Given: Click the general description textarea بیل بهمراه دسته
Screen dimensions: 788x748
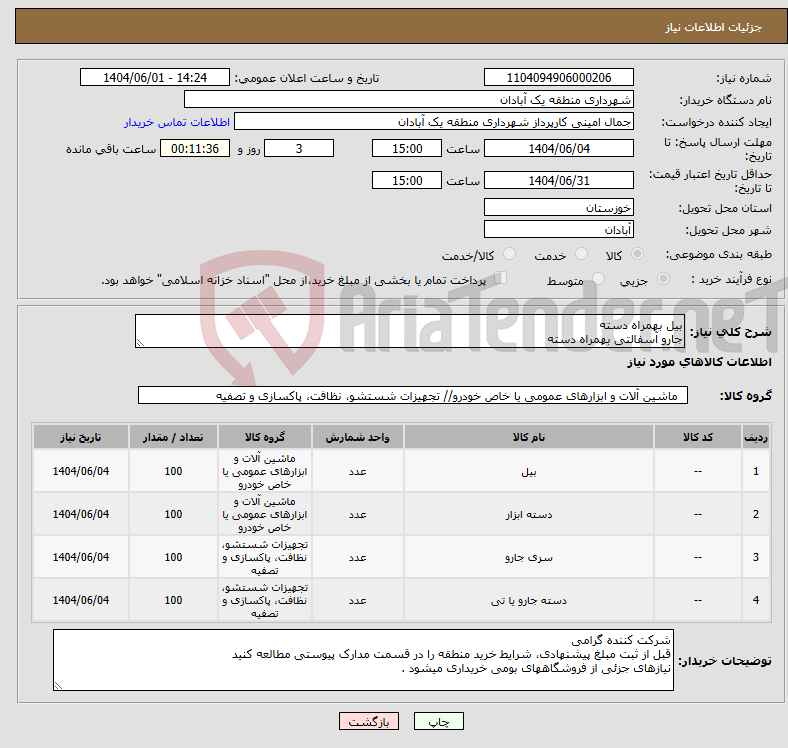Looking at the screenshot, I should click(410, 331).
